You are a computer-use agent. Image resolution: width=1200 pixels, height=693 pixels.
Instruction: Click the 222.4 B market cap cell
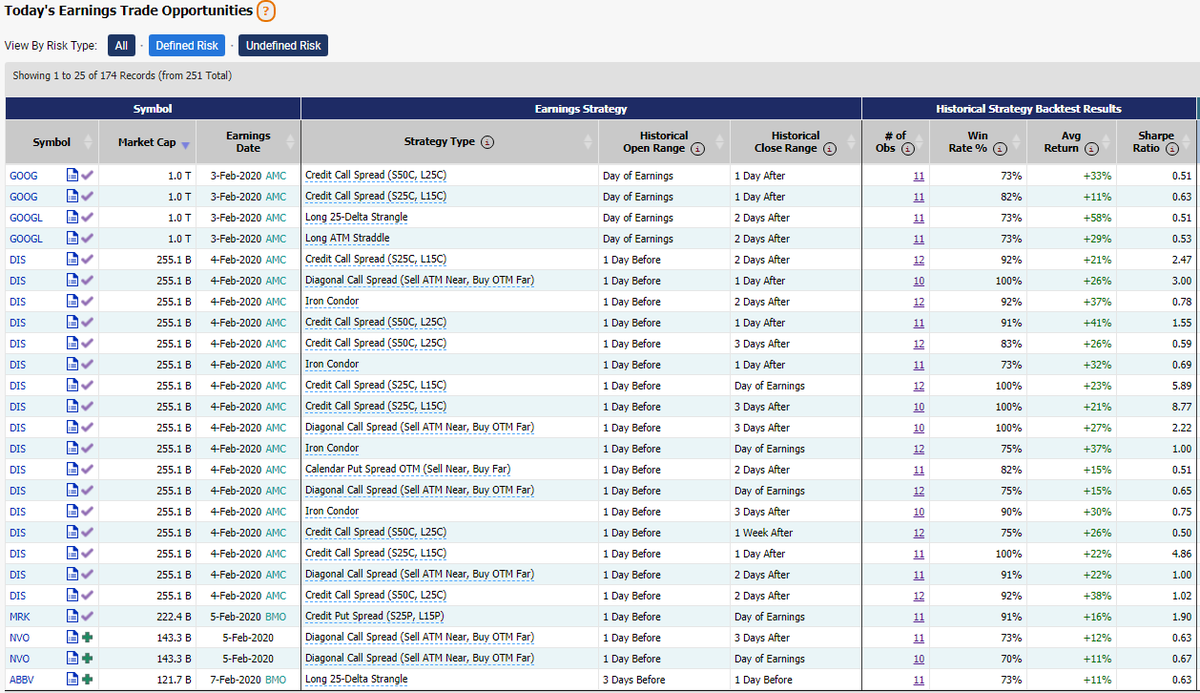pyautogui.click(x=174, y=617)
